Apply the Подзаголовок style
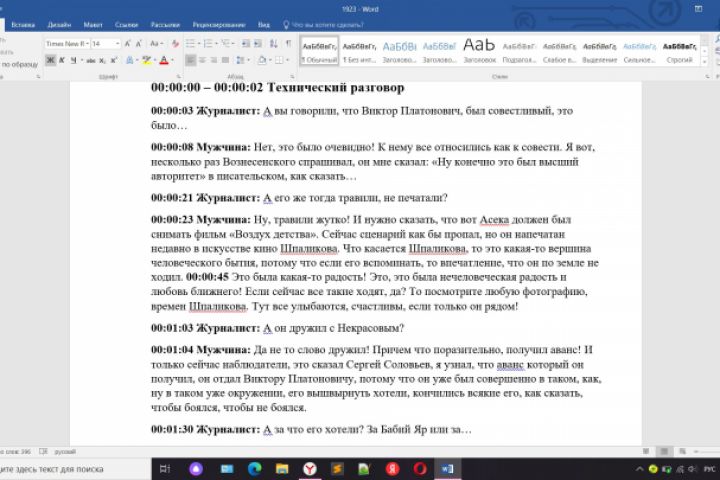The image size is (720, 480). tap(519, 51)
